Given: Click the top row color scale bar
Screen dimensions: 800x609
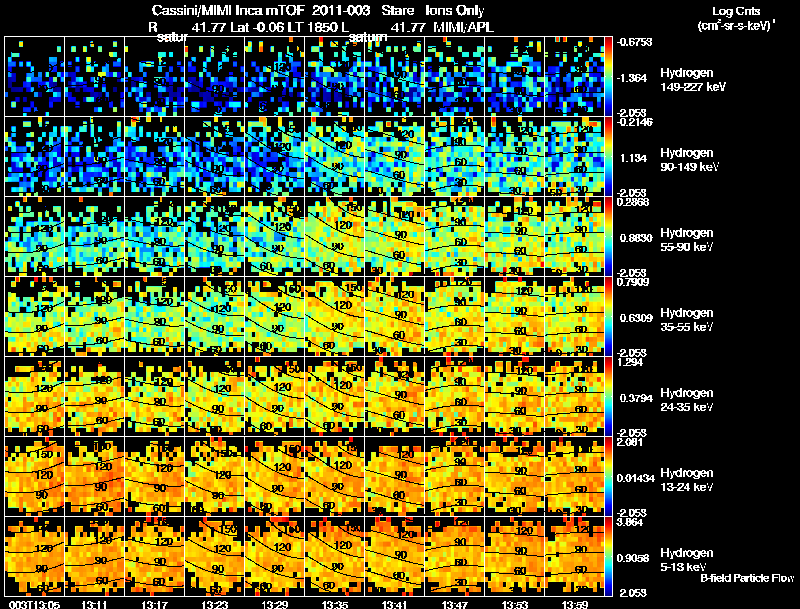Looking at the screenshot, I should coord(608,76).
